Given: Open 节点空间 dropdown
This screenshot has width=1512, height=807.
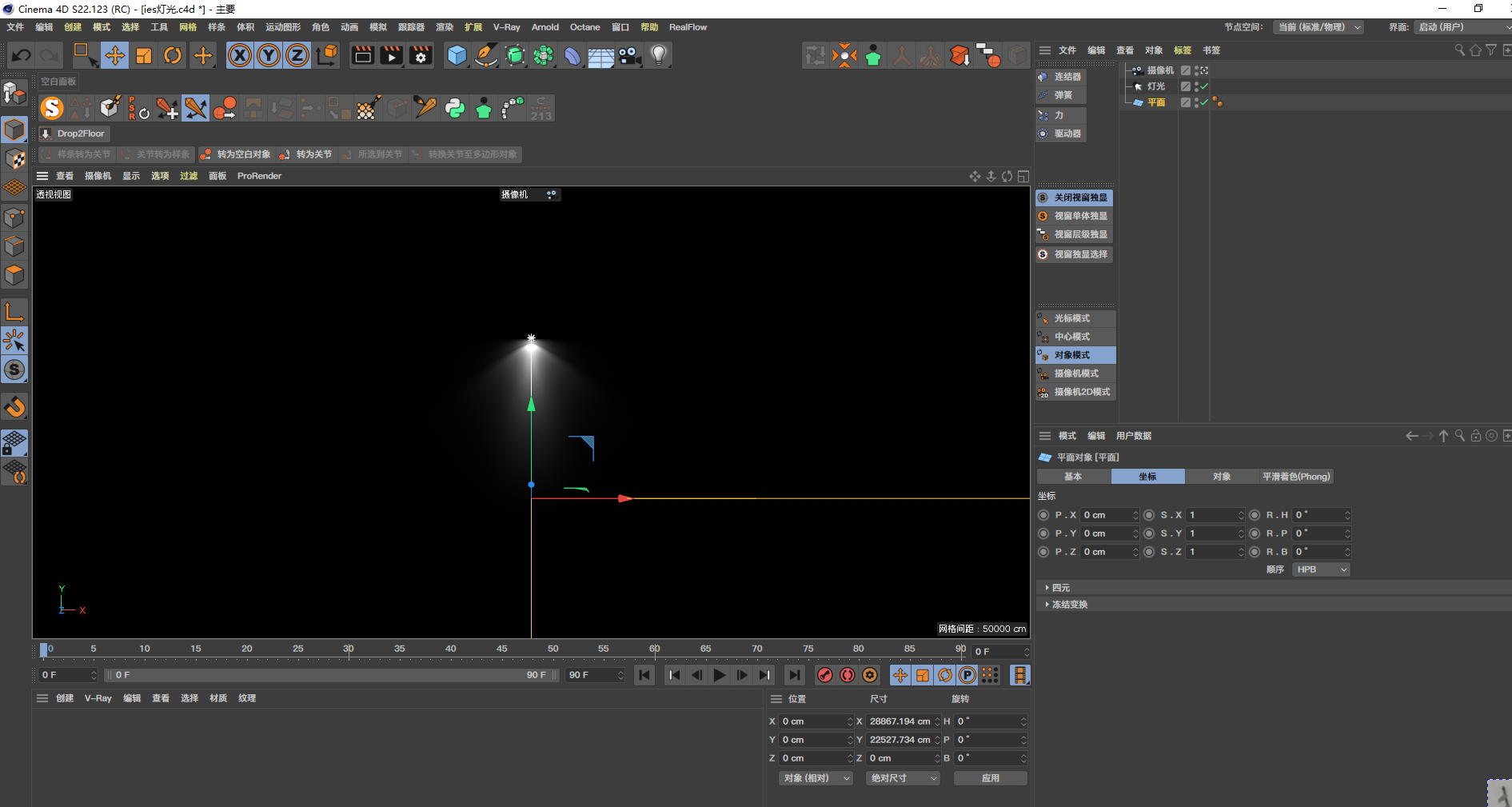Looking at the screenshot, I should (x=1318, y=27).
